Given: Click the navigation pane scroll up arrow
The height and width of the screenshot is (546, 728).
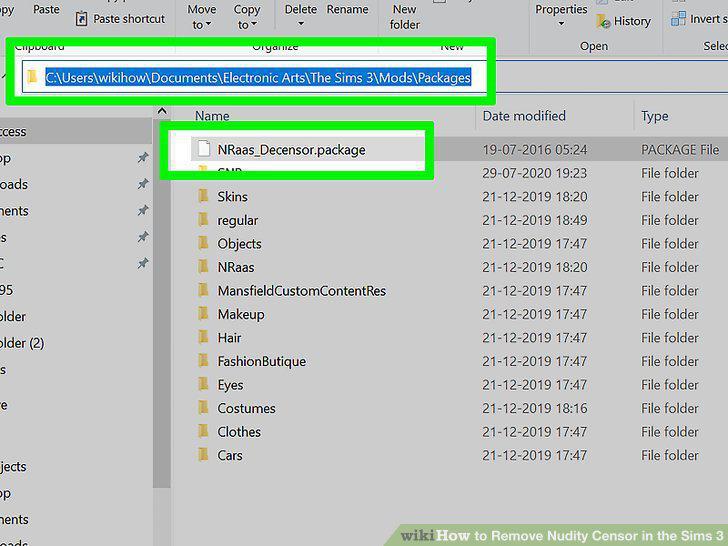Looking at the screenshot, I should [x=162, y=111].
